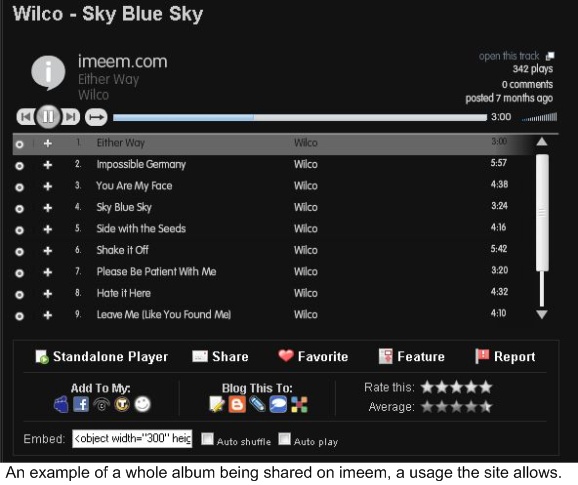Image resolution: width=578 pixels, height=485 pixels.
Task: Skip to the next track
Action: tap(70, 117)
